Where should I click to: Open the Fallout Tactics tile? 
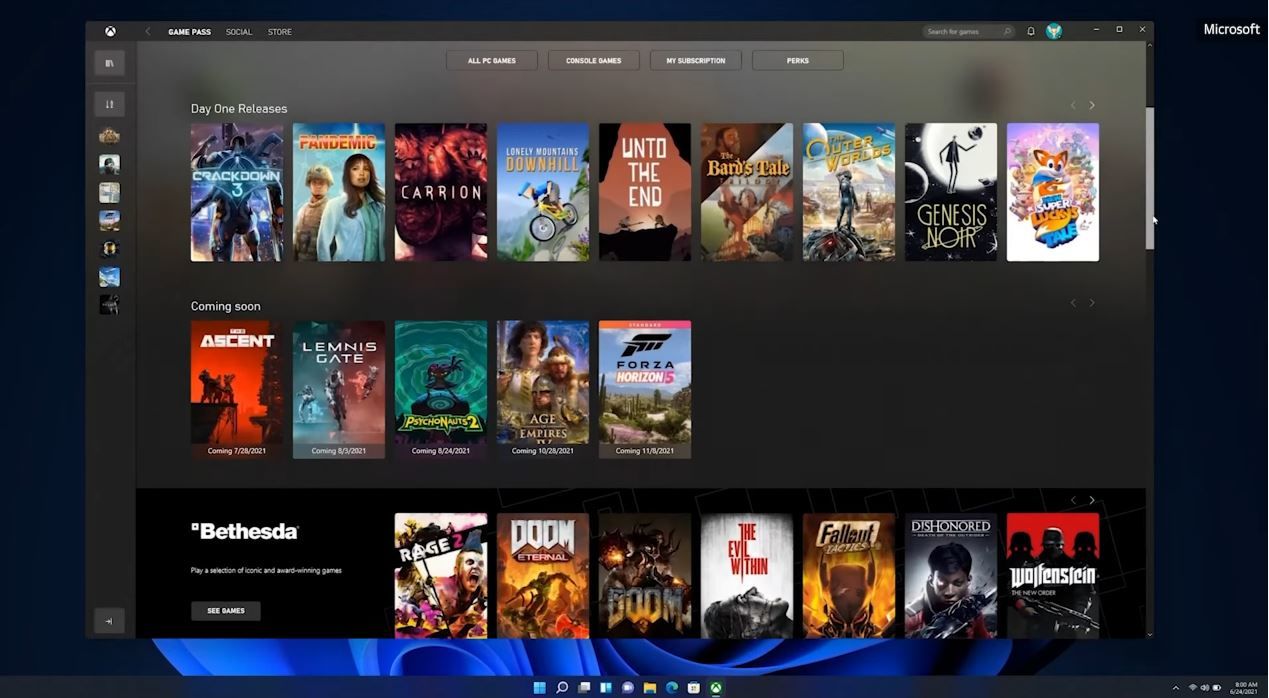click(x=849, y=576)
